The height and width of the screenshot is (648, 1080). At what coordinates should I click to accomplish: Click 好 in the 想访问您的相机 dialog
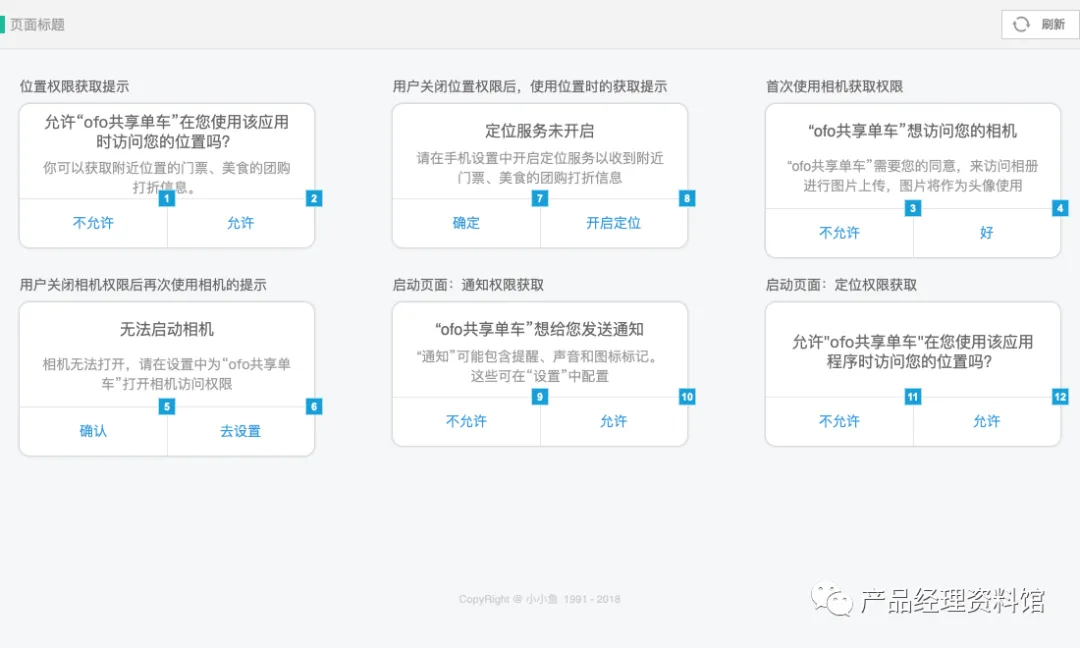point(986,233)
